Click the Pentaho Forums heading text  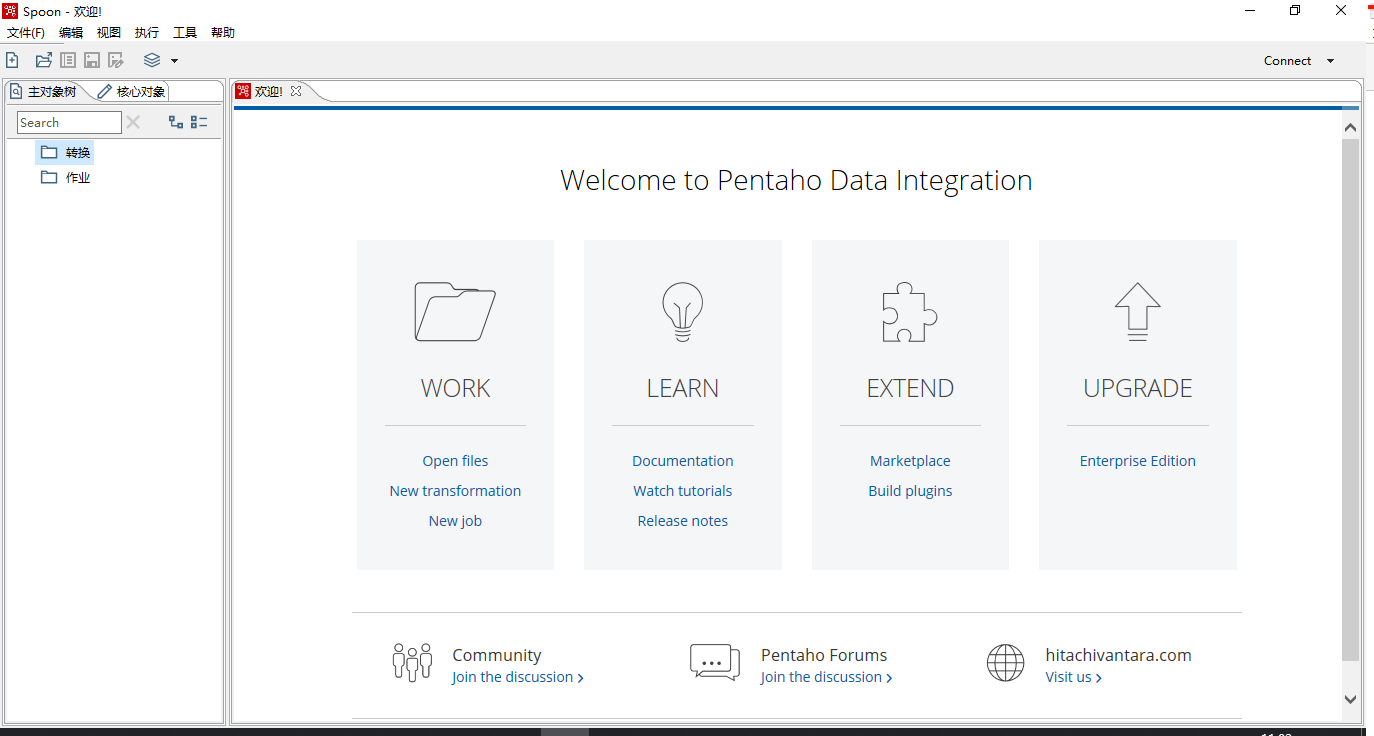(824, 655)
